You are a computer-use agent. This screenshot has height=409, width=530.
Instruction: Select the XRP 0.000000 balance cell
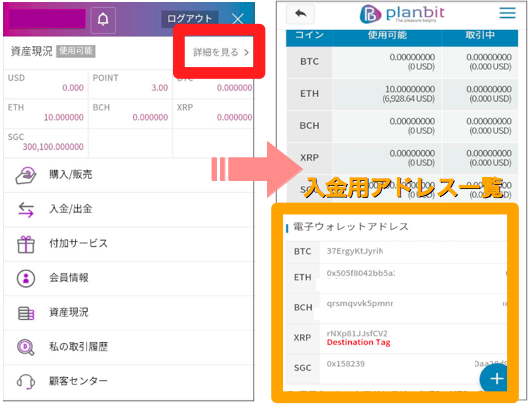pyautogui.click(x=213, y=113)
